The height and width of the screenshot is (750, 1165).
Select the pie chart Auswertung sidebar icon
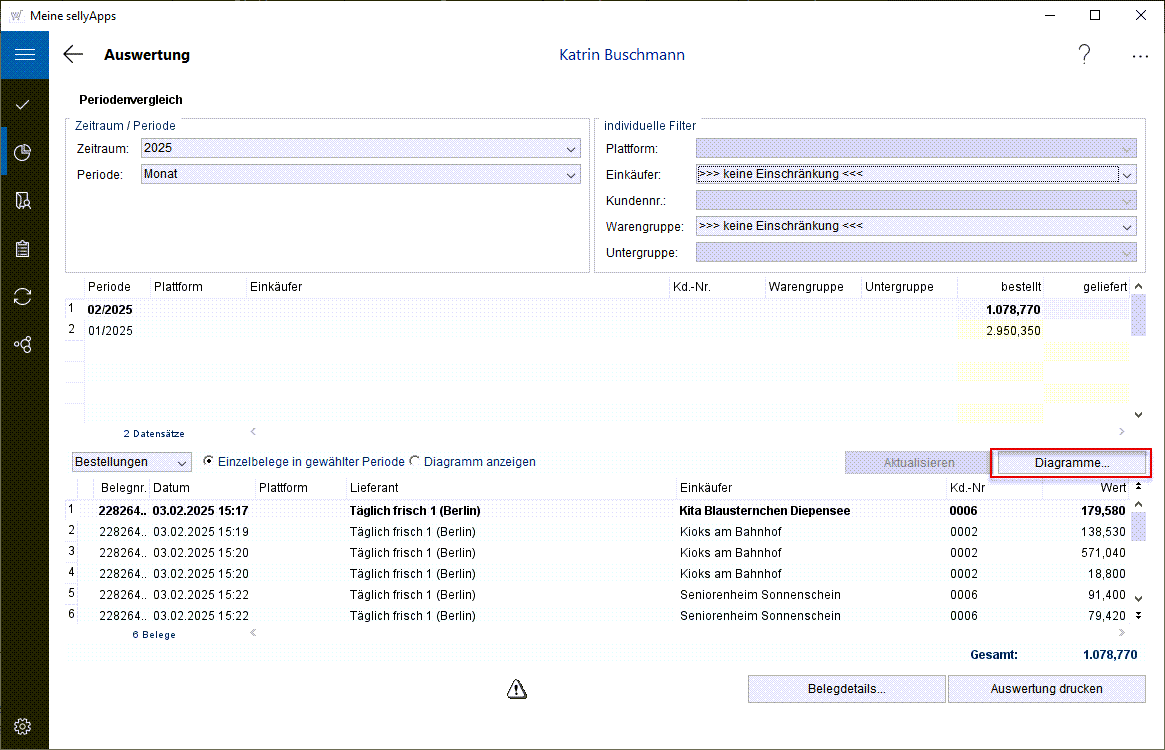pos(24,152)
